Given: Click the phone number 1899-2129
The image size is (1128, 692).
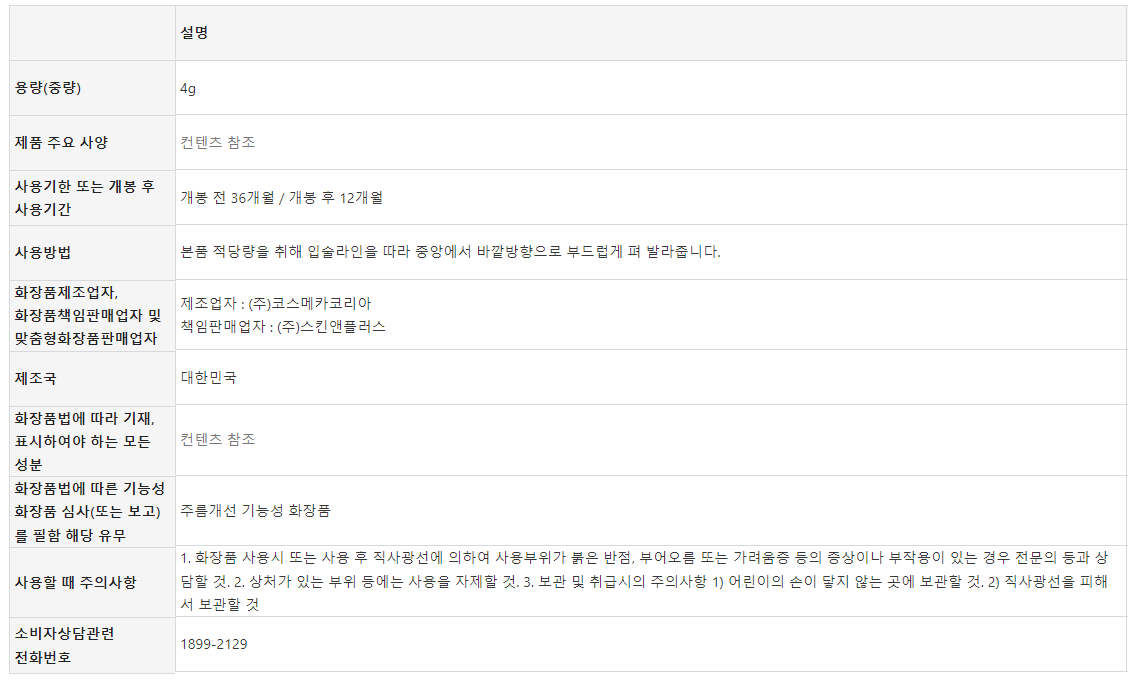Looking at the screenshot, I should [x=214, y=644].
